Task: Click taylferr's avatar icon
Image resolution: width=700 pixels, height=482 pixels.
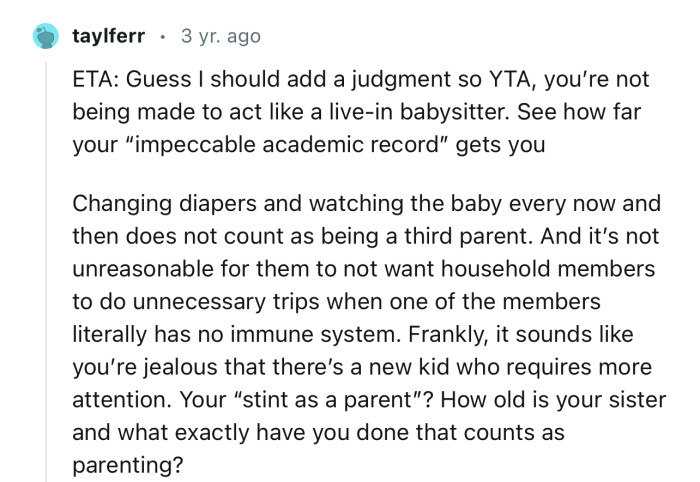Action: point(45,37)
